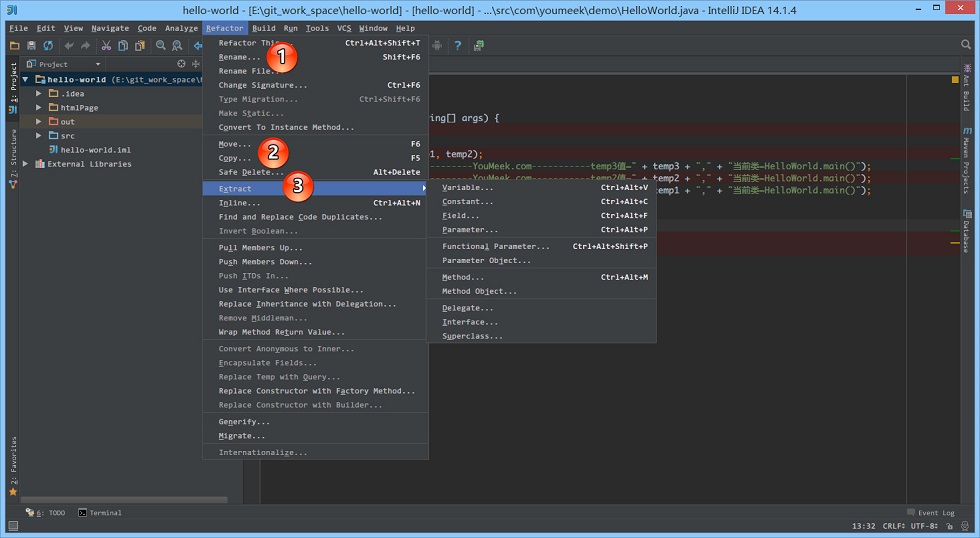Image resolution: width=980 pixels, height=538 pixels.
Task: Open the Structure tool window
Action: coord(13,159)
